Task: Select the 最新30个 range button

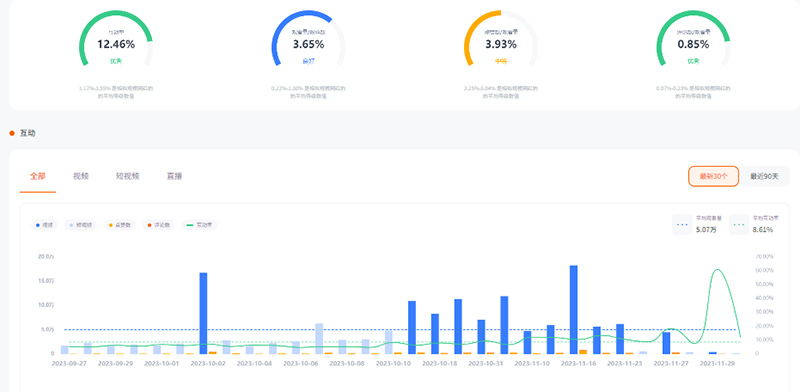Action: 713,176
